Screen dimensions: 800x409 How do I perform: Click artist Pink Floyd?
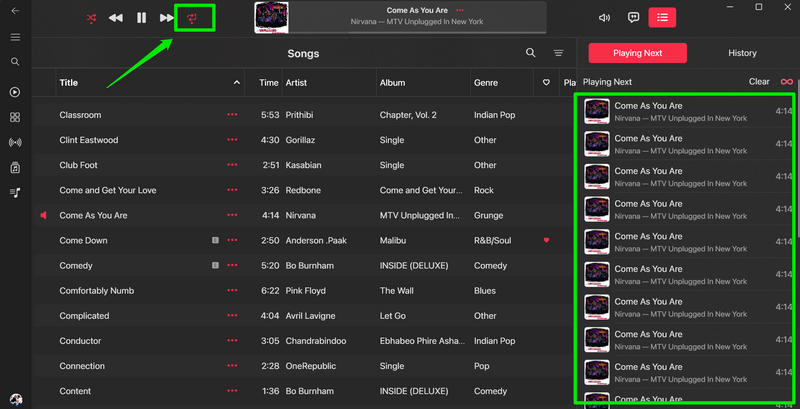point(305,291)
